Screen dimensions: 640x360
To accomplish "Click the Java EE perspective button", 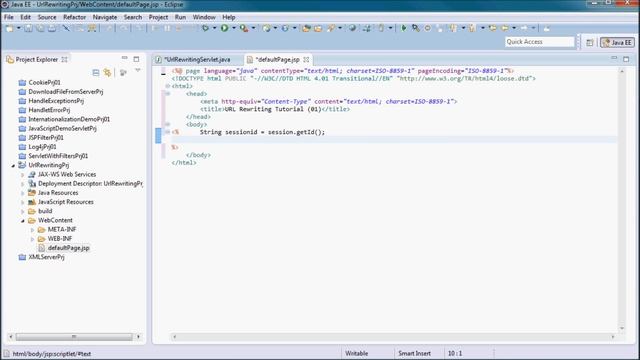I will point(617,42).
